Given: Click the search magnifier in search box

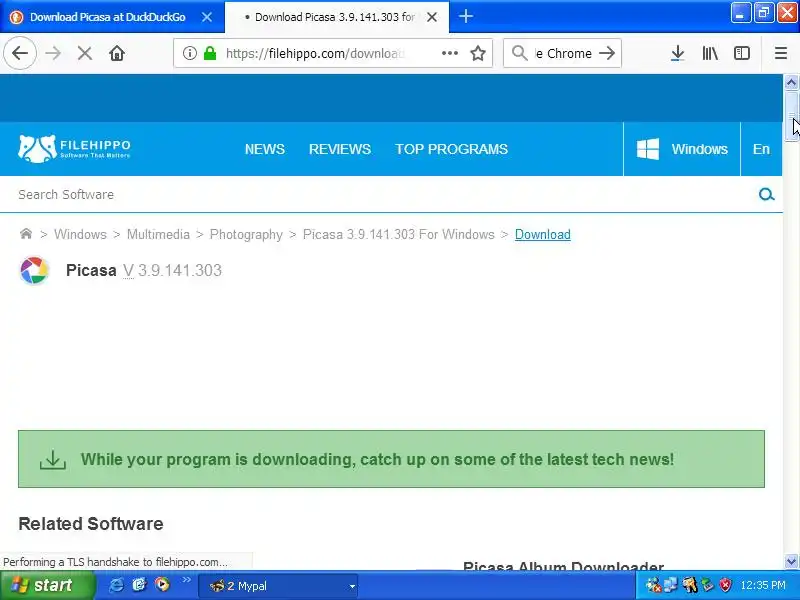Looking at the screenshot, I should pyautogui.click(x=519, y=53).
